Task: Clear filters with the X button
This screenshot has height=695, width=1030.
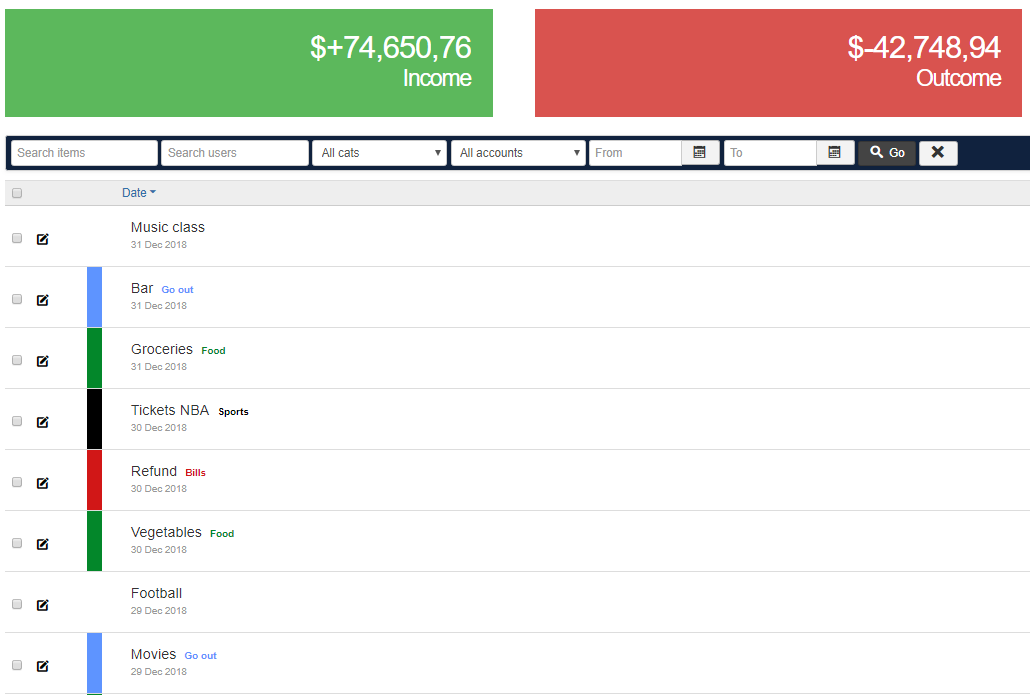Action: click(x=938, y=153)
